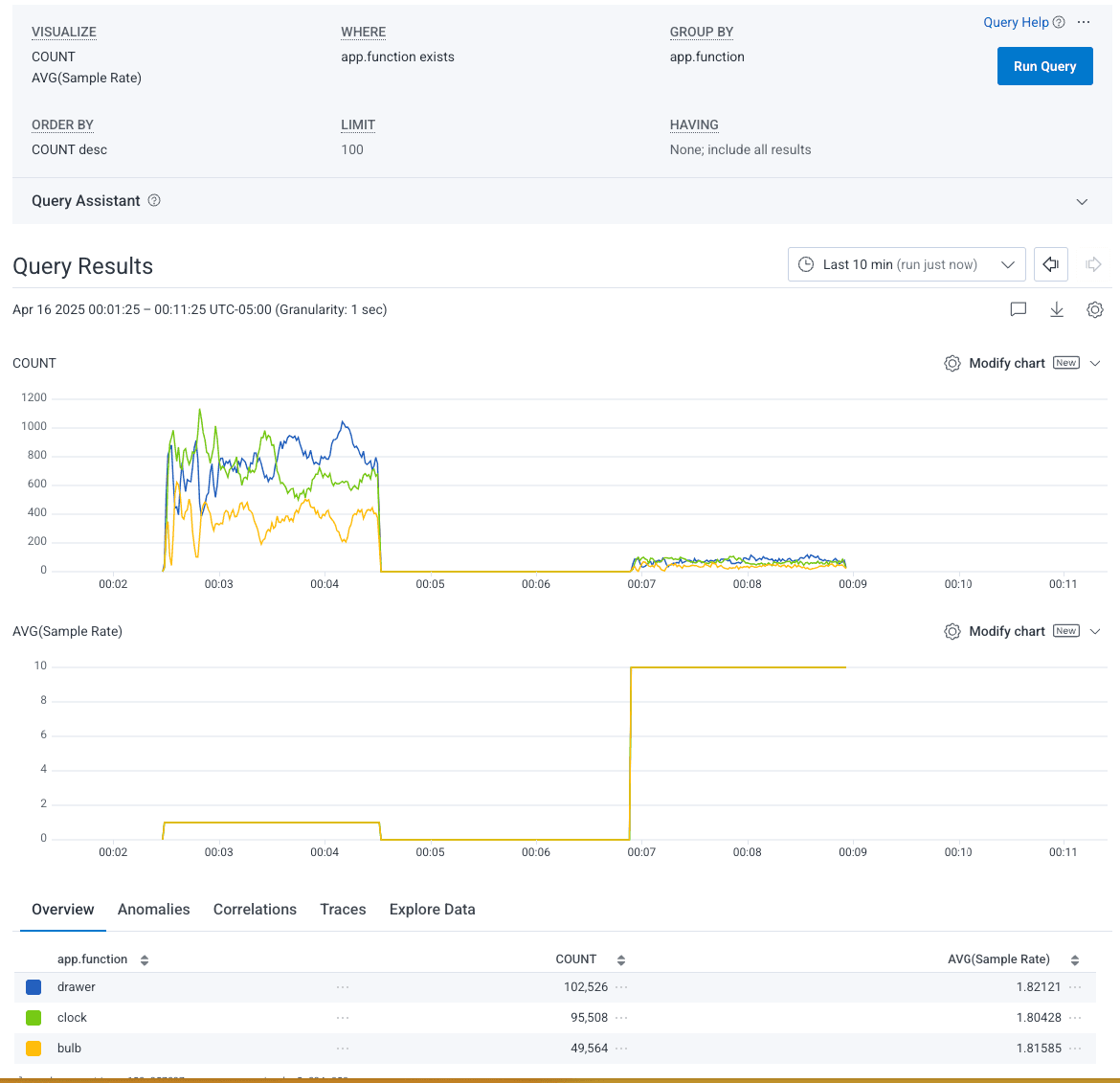Viewport: 1120px width, 1083px height.
Task: Open the query more-options ellipsis menu
Action: point(1084,22)
